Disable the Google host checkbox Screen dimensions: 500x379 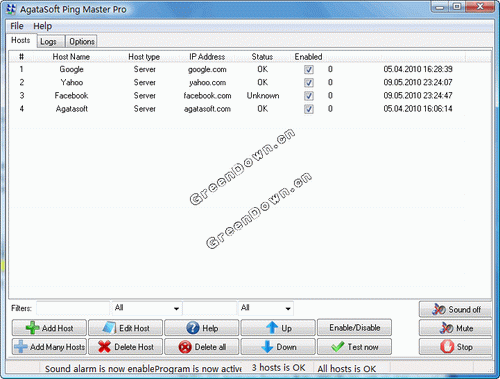[309, 69]
